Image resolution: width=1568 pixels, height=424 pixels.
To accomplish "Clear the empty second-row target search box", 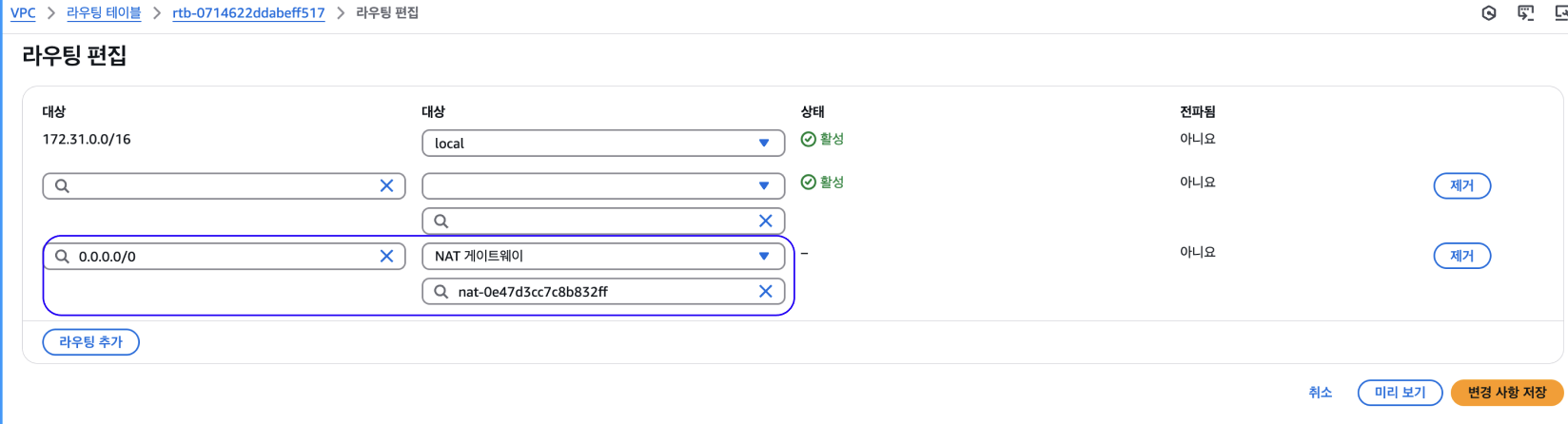I will point(765,222).
